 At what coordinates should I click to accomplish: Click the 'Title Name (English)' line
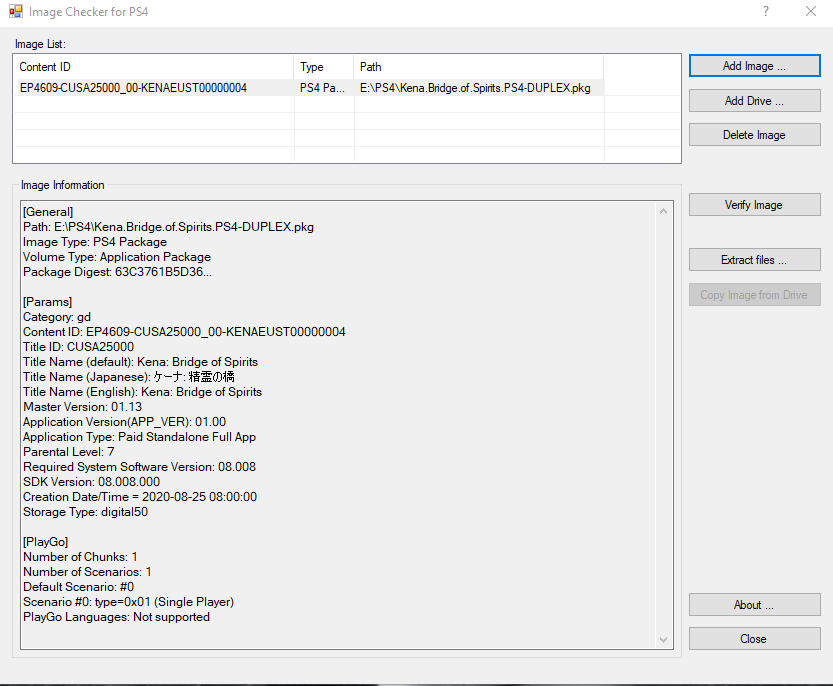coord(142,392)
